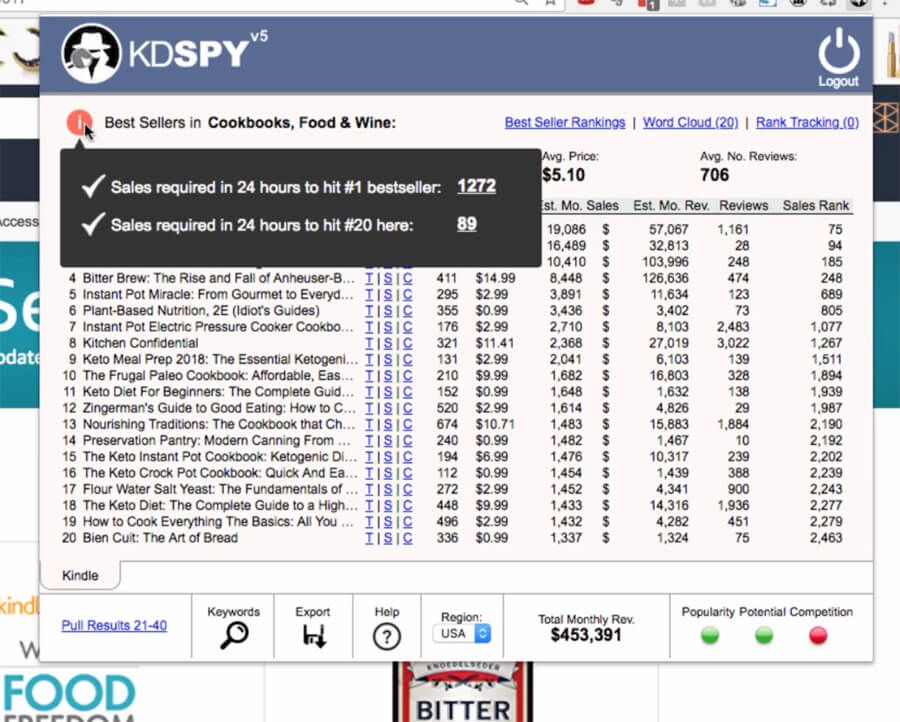
Task: Click C link for Preservation Pantry row
Action: tap(407, 440)
